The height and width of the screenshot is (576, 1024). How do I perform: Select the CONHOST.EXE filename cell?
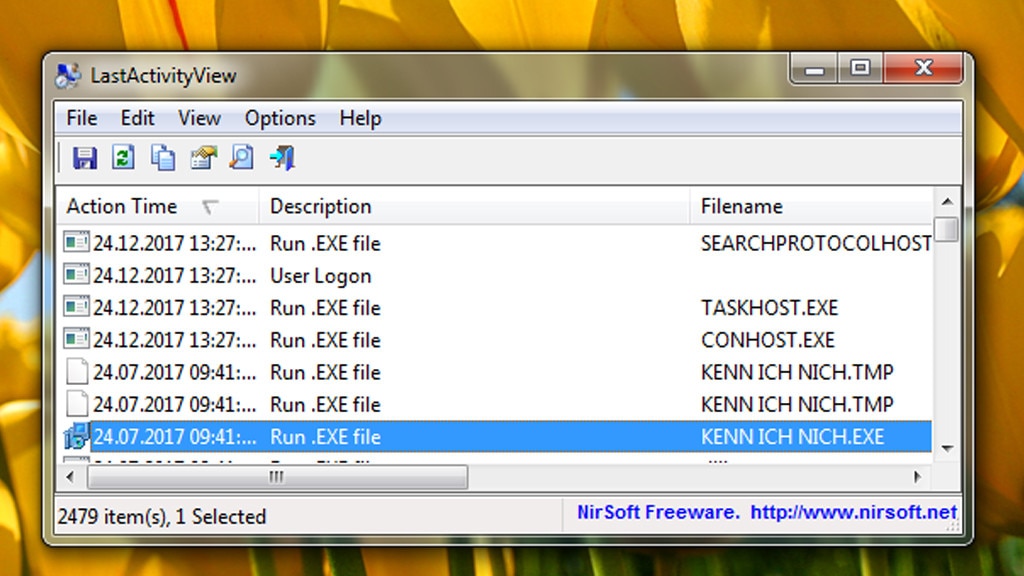(768, 340)
